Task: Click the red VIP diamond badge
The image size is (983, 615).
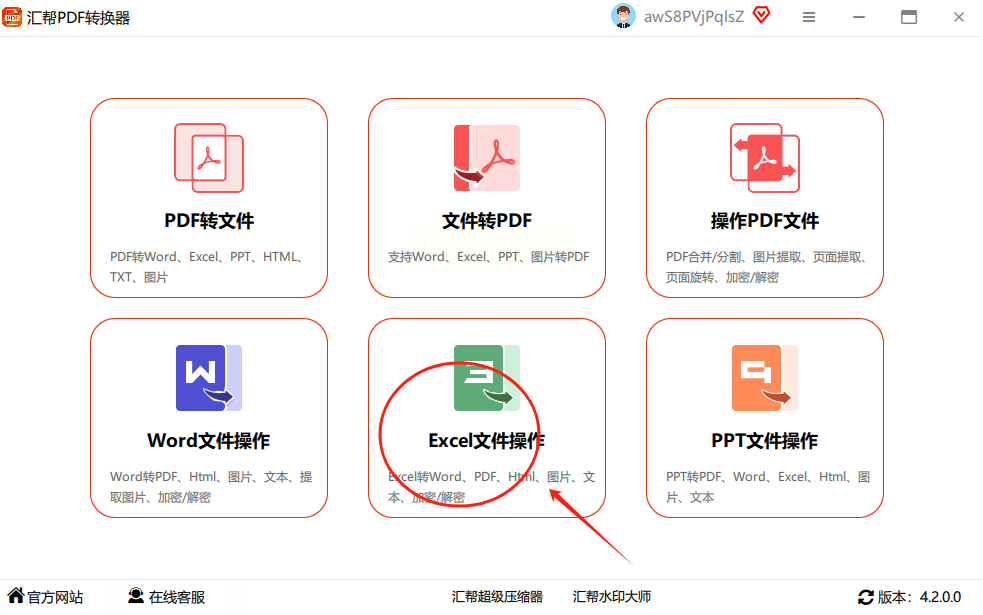Action: pyautogui.click(x=762, y=16)
